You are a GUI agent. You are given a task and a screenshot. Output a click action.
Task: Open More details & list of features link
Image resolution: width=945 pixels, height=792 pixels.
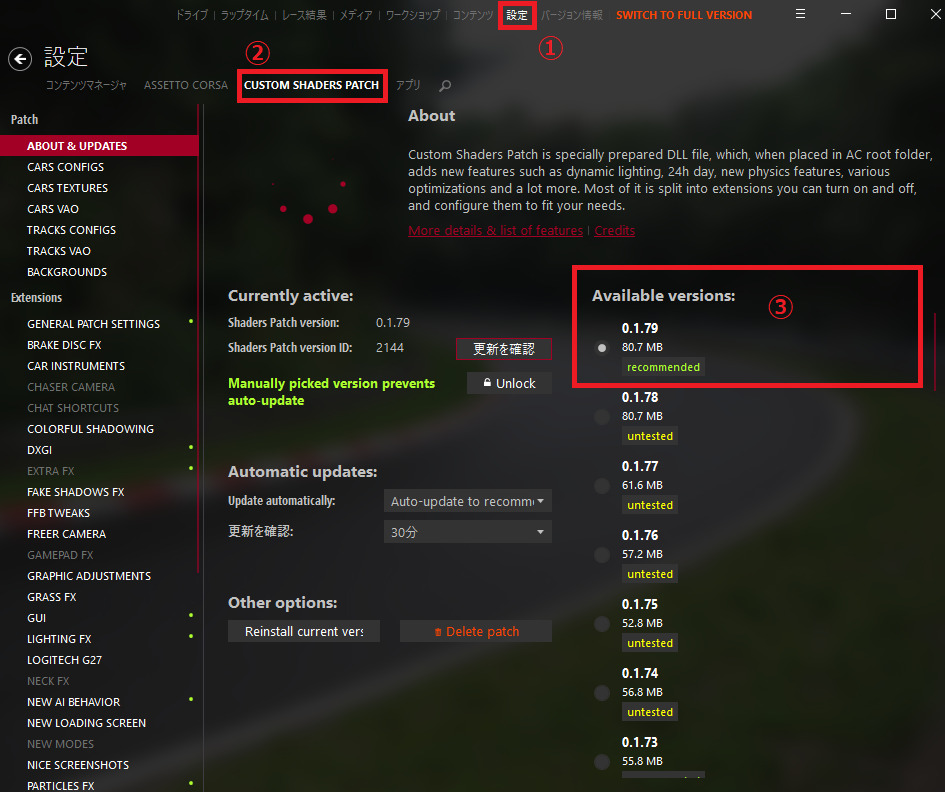click(x=495, y=230)
